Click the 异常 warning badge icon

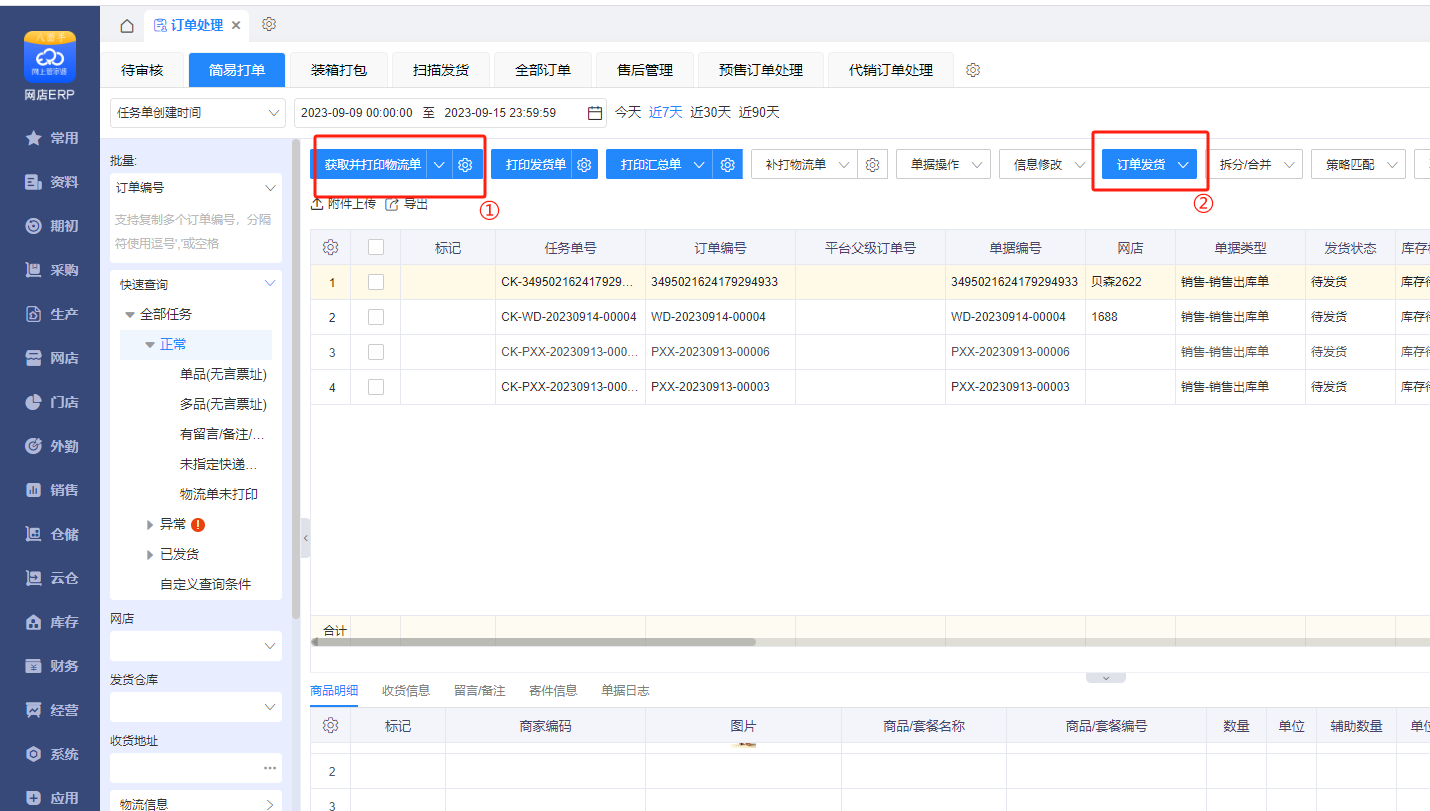point(198,524)
